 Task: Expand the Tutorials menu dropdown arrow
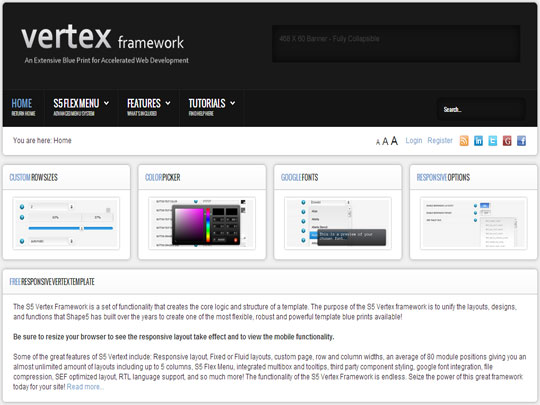click(x=232, y=103)
